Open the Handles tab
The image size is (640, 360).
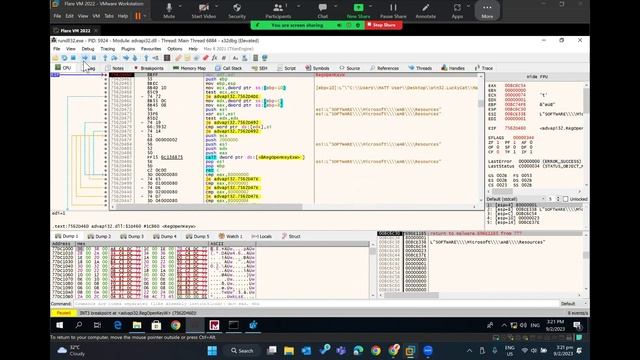(x=453, y=68)
